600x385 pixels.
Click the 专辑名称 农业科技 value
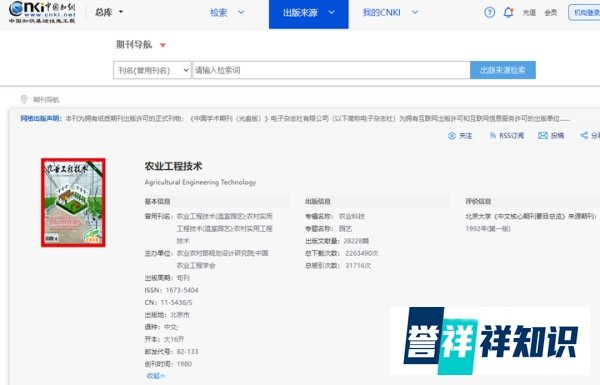tap(352, 216)
